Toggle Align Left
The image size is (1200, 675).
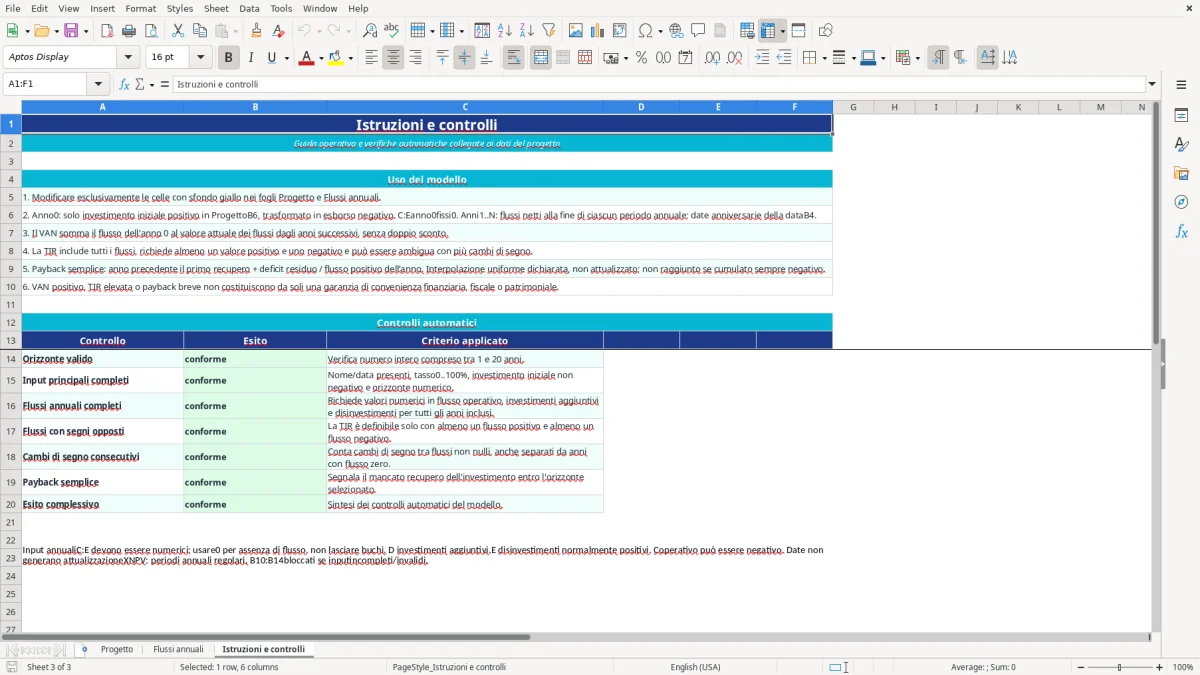tap(371, 58)
